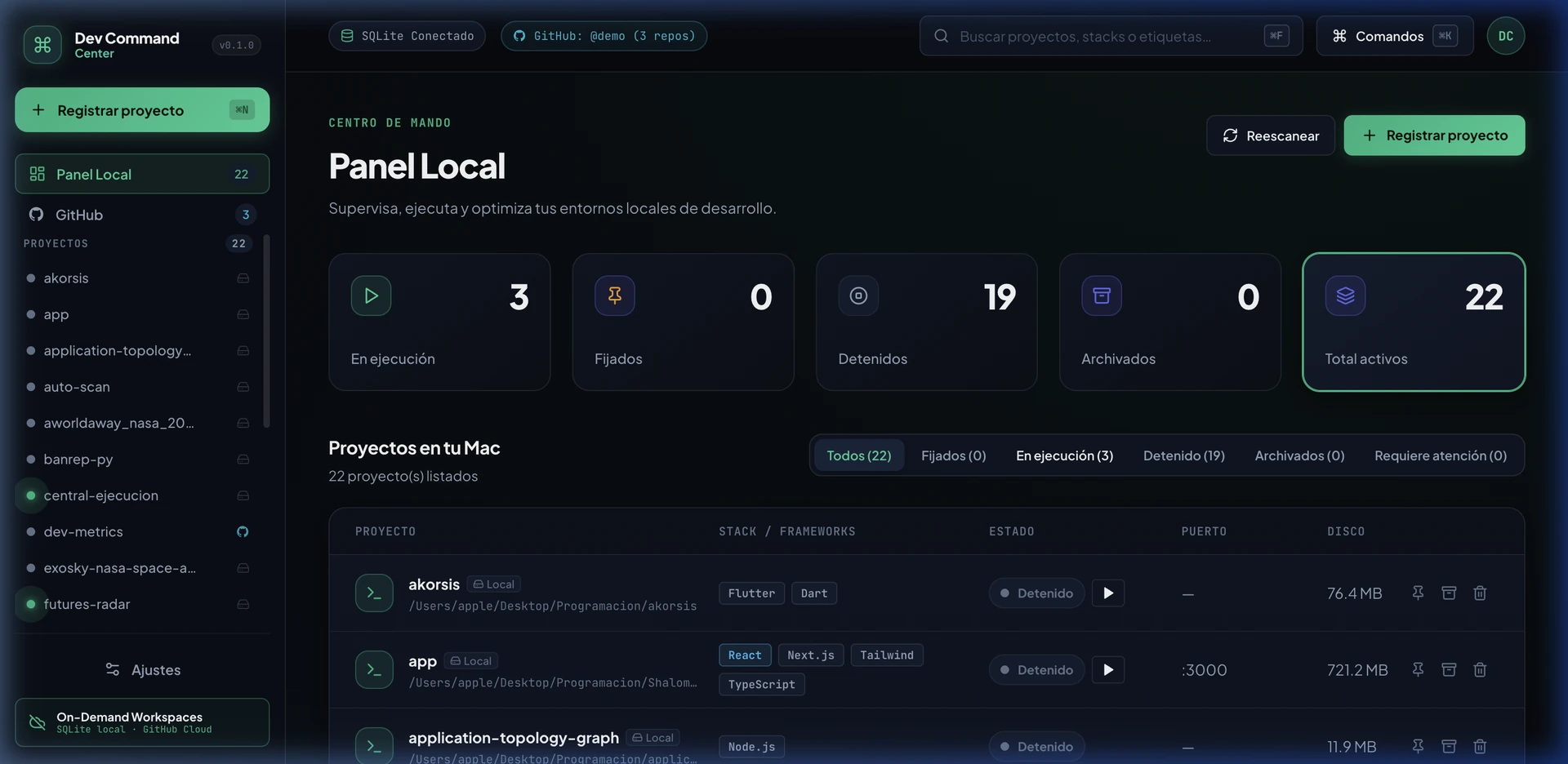Open Ajustes settings
Viewport: 1568px width, 764px height.
[142, 670]
